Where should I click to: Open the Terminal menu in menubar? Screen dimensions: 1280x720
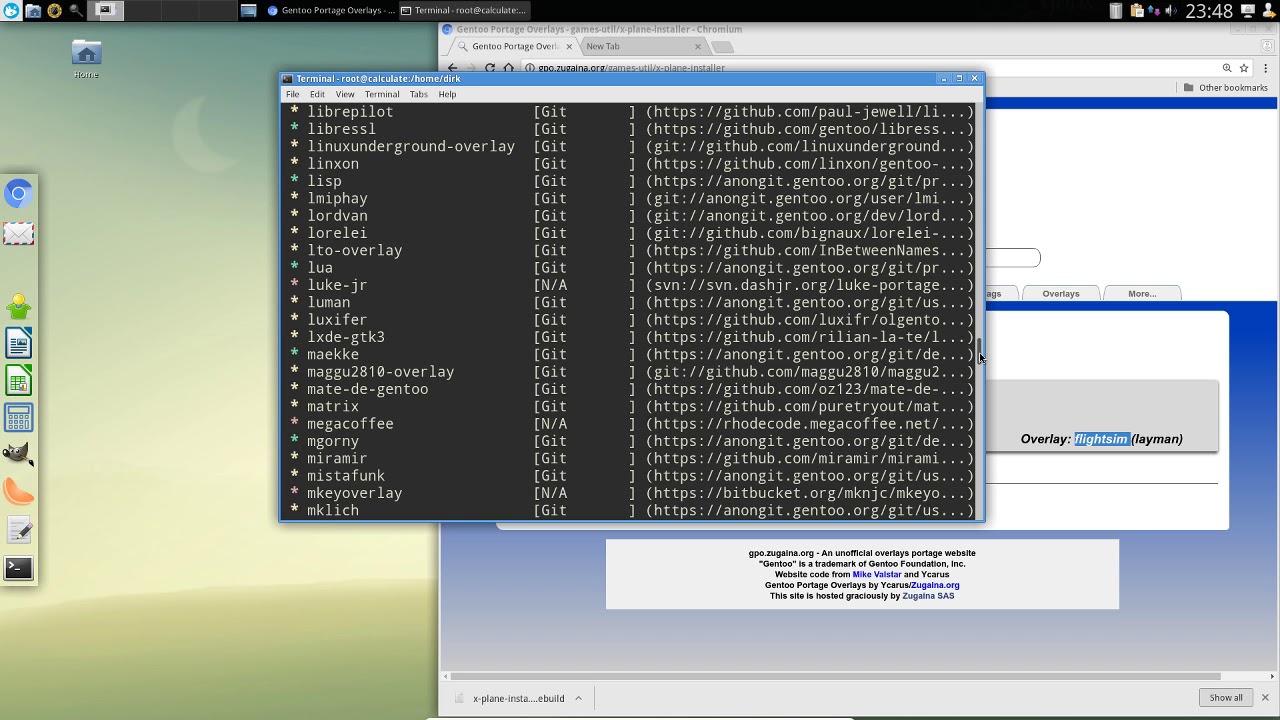click(x=382, y=94)
